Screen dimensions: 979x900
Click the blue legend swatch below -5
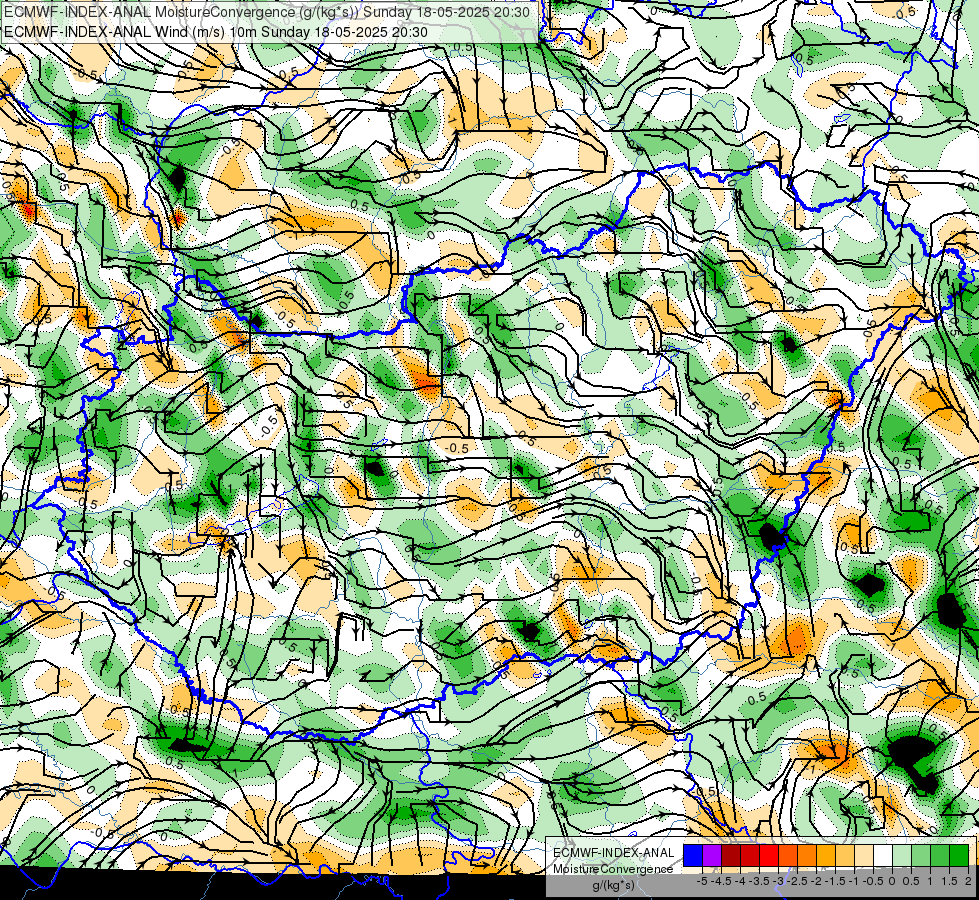(693, 855)
